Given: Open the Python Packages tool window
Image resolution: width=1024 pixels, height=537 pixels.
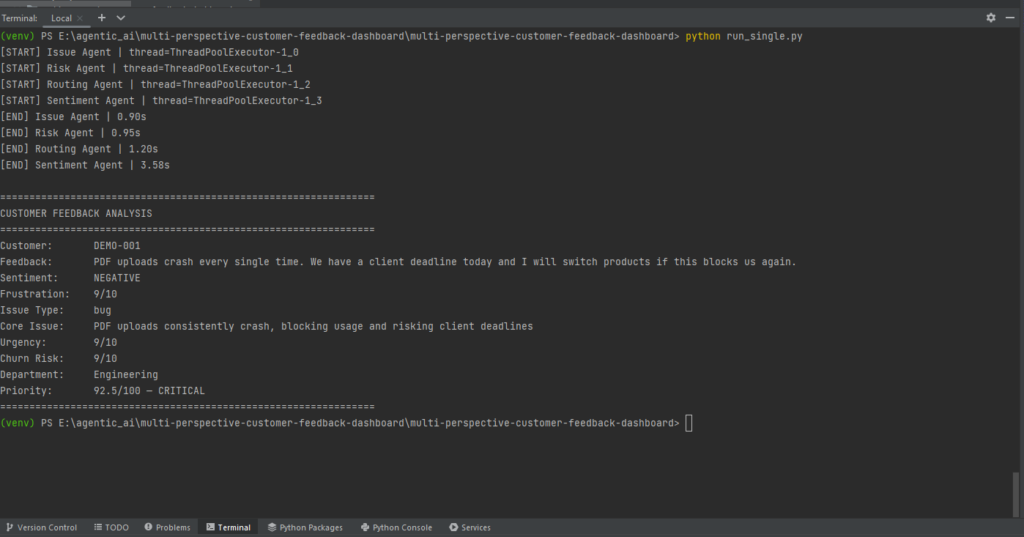Looking at the screenshot, I should [305, 527].
